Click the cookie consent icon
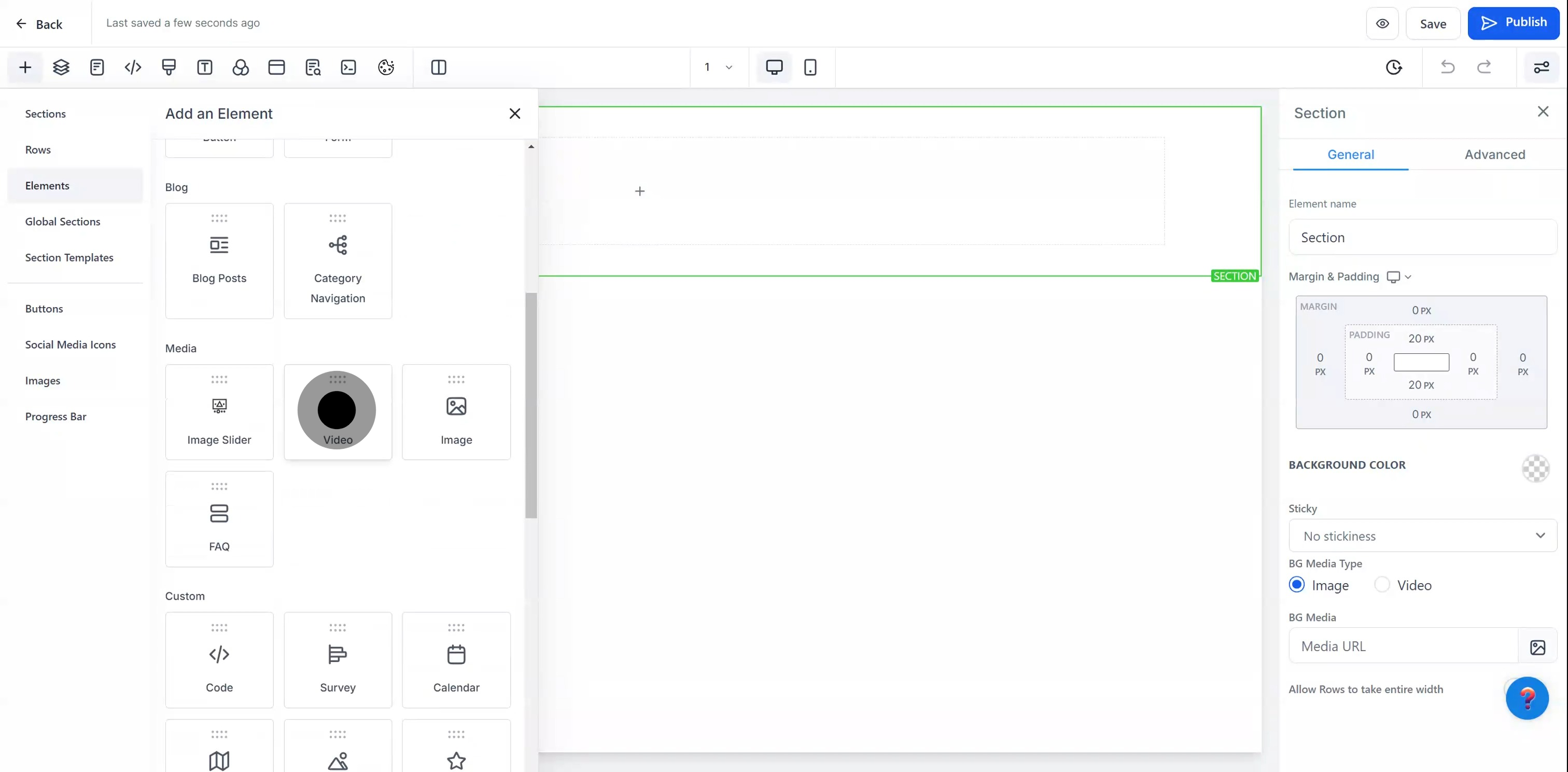 [386, 67]
